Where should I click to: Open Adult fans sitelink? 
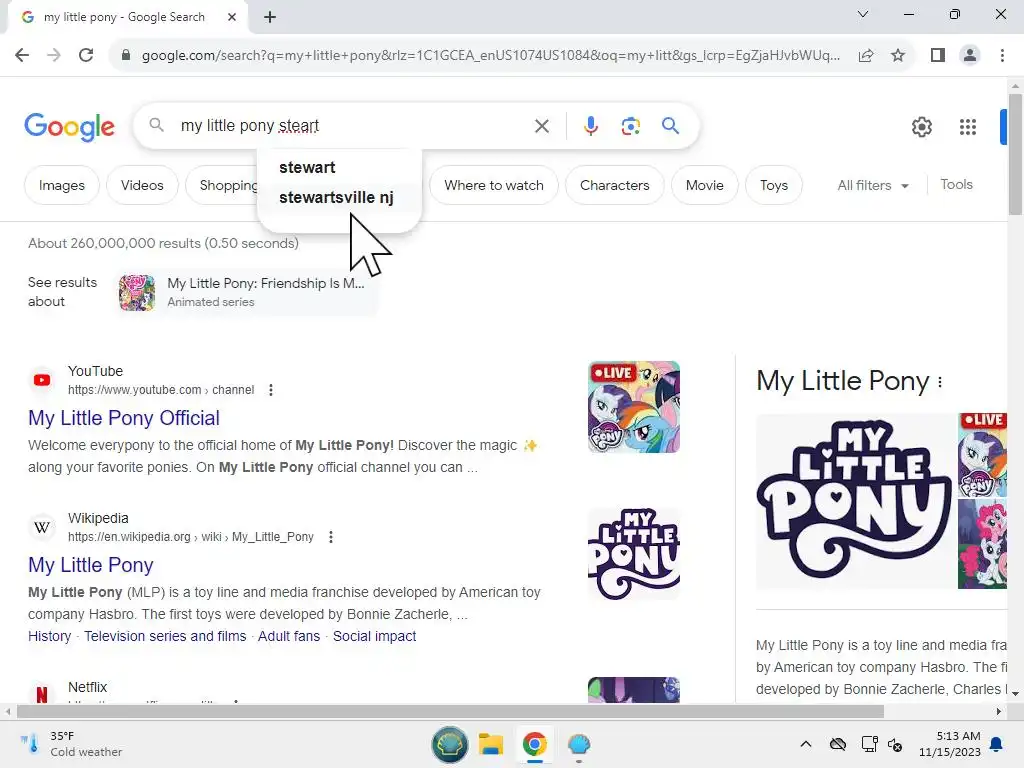coord(289,636)
